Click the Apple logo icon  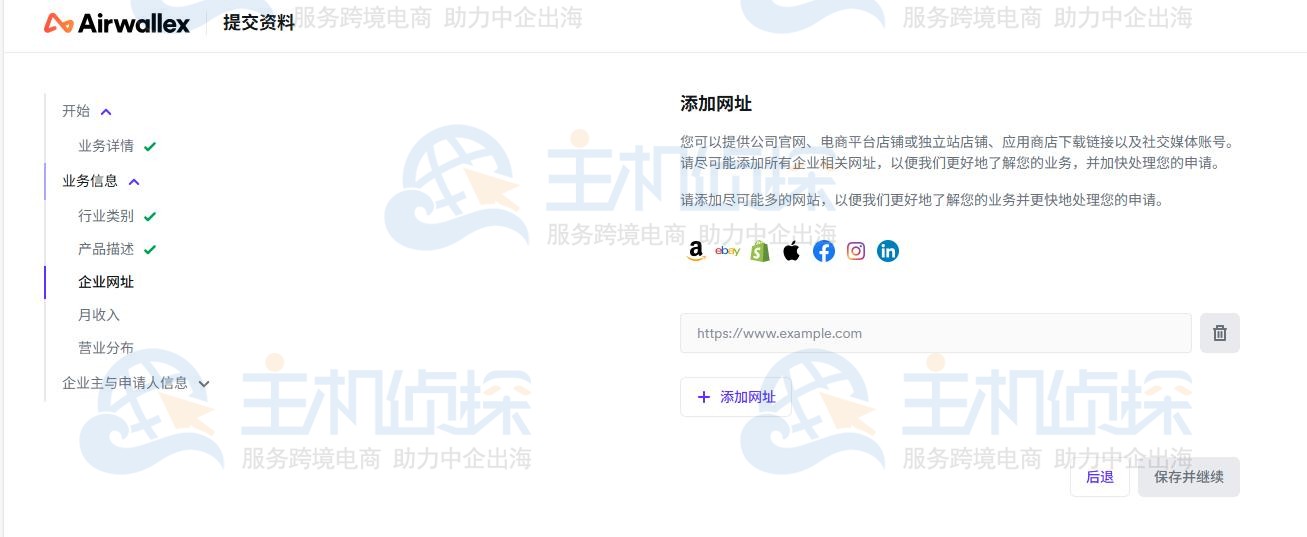(x=792, y=251)
